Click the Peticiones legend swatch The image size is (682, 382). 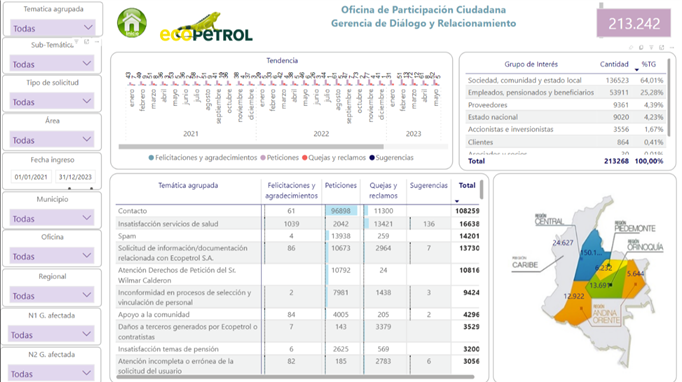coord(263,157)
